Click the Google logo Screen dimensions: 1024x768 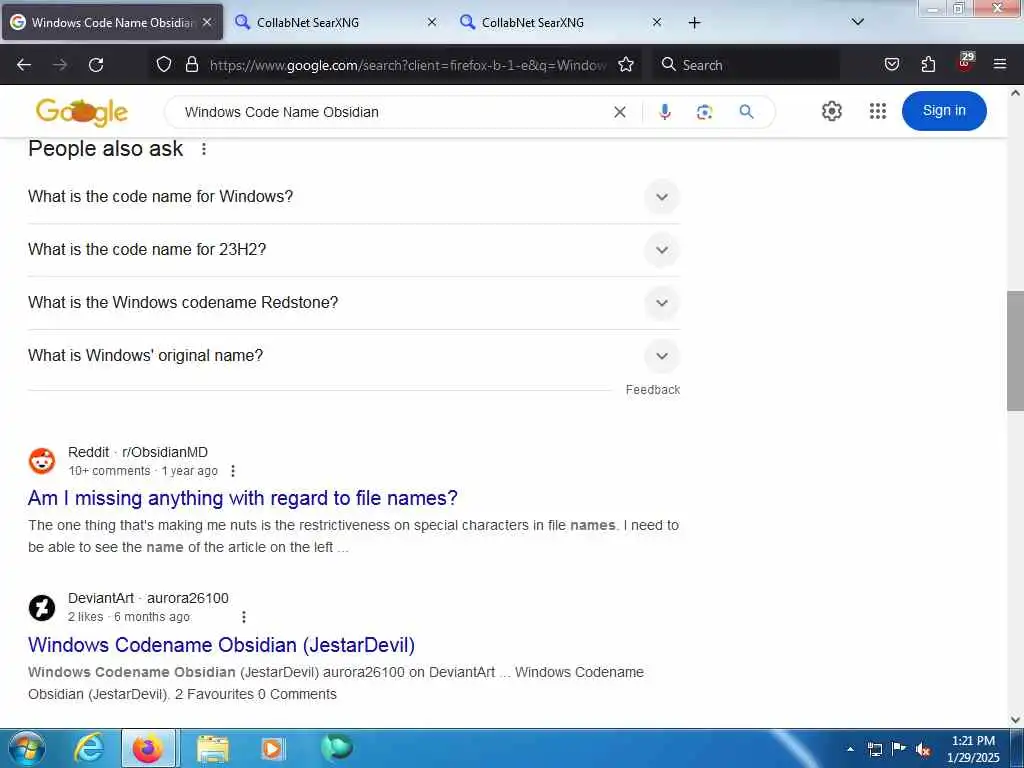pyautogui.click(x=82, y=112)
